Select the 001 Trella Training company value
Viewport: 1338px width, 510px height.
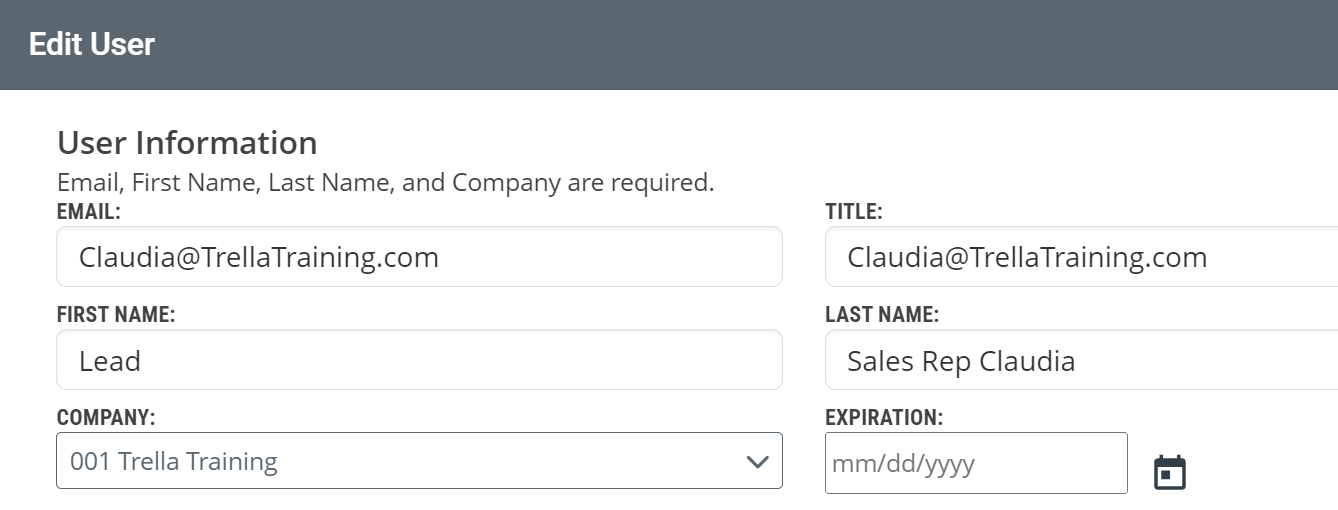[174, 461]
